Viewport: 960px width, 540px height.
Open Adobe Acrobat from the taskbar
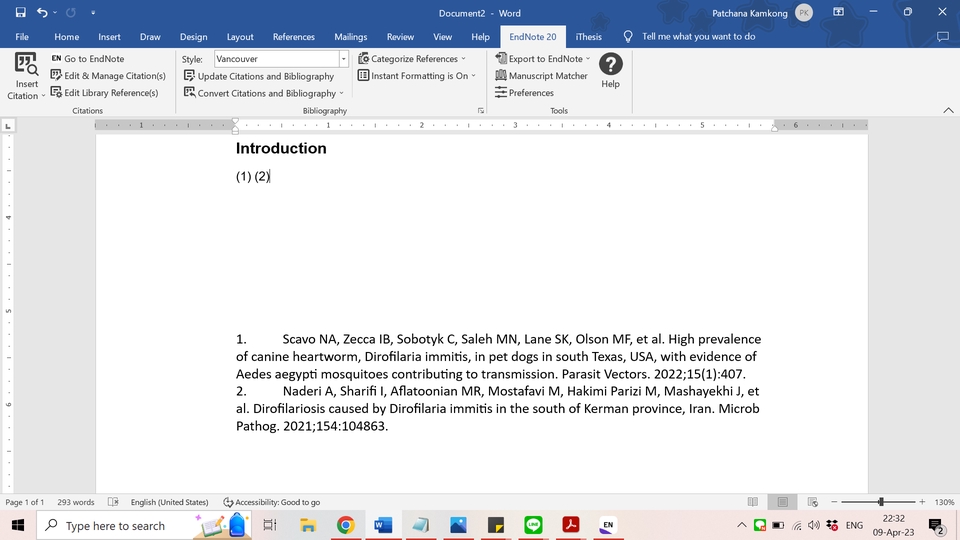click(x=571, y=525)
